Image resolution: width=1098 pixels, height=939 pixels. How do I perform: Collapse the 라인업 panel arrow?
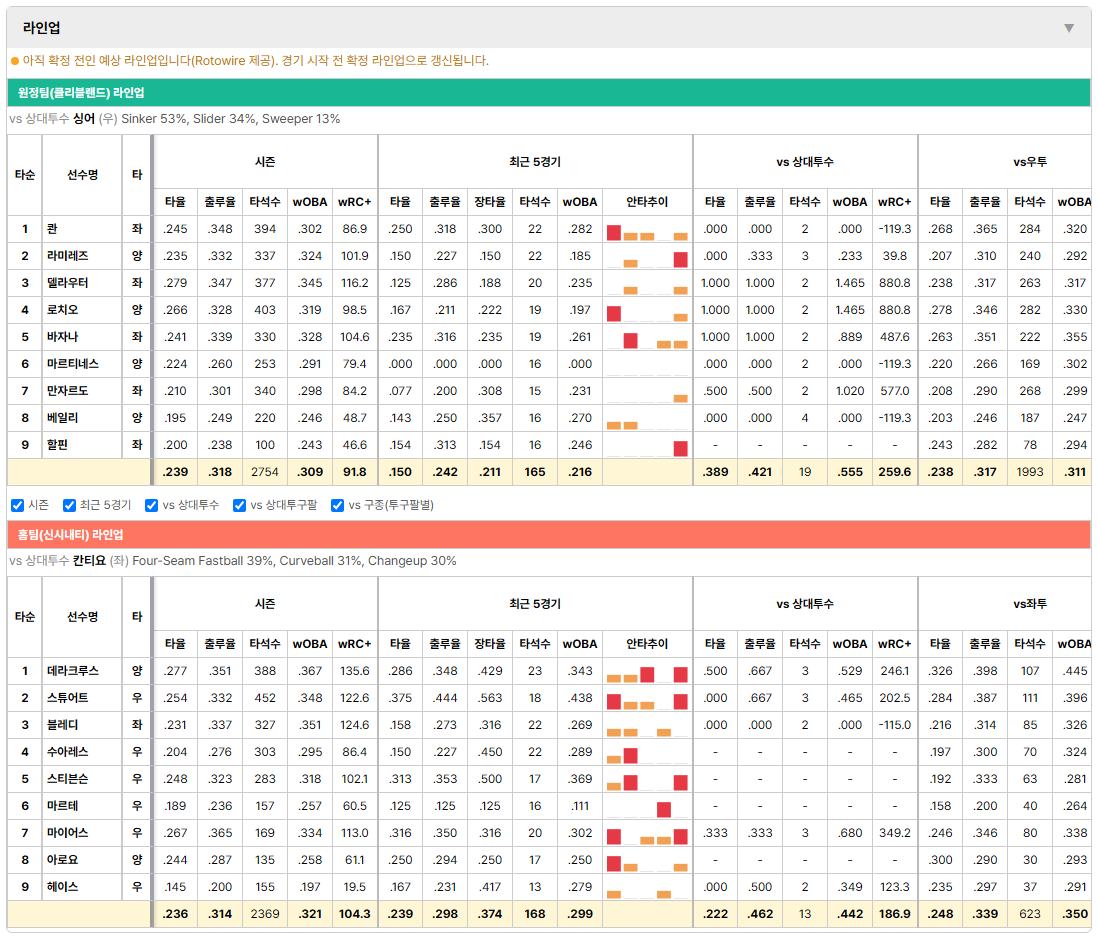[x=1069, y=28]
